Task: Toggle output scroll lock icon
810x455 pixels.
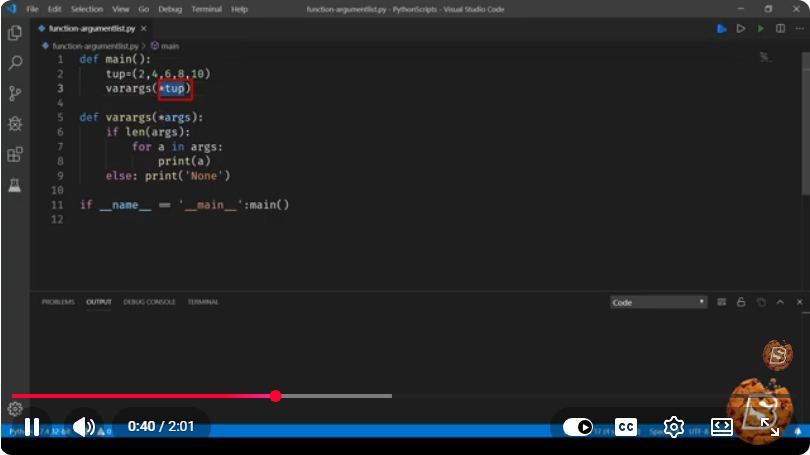Action: (741, 302)
